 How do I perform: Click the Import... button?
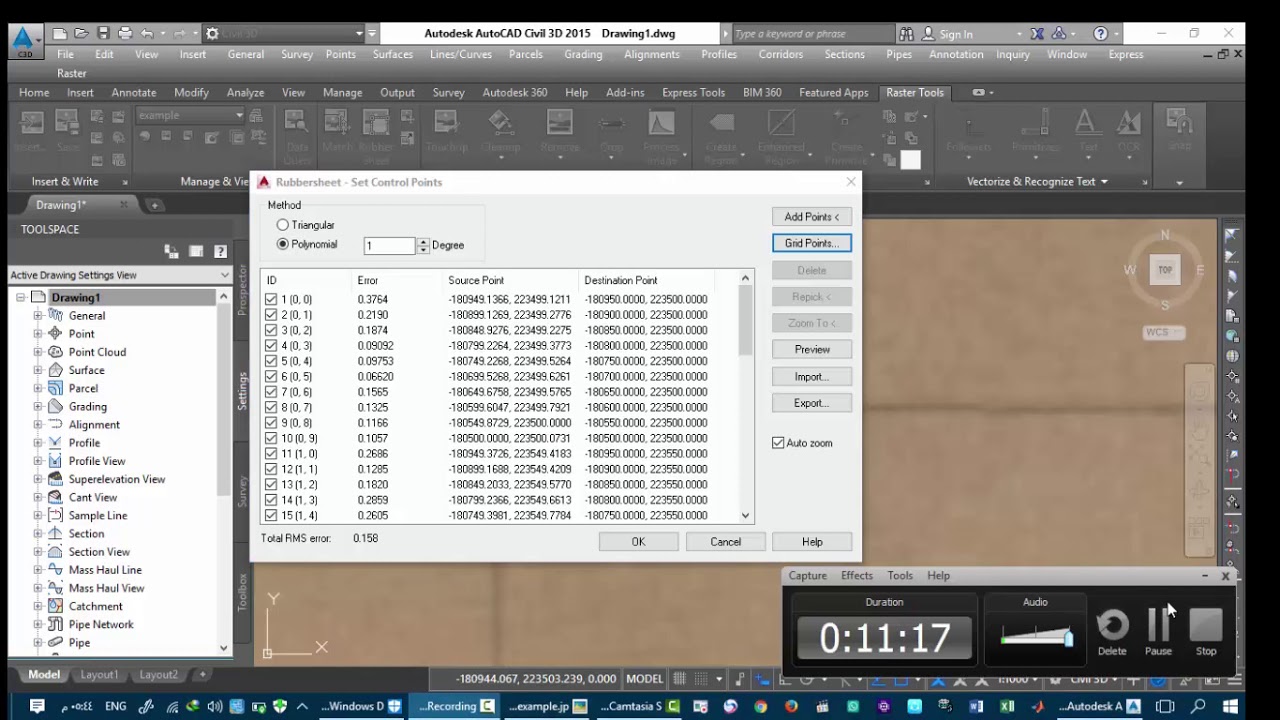tap(811, 377)
